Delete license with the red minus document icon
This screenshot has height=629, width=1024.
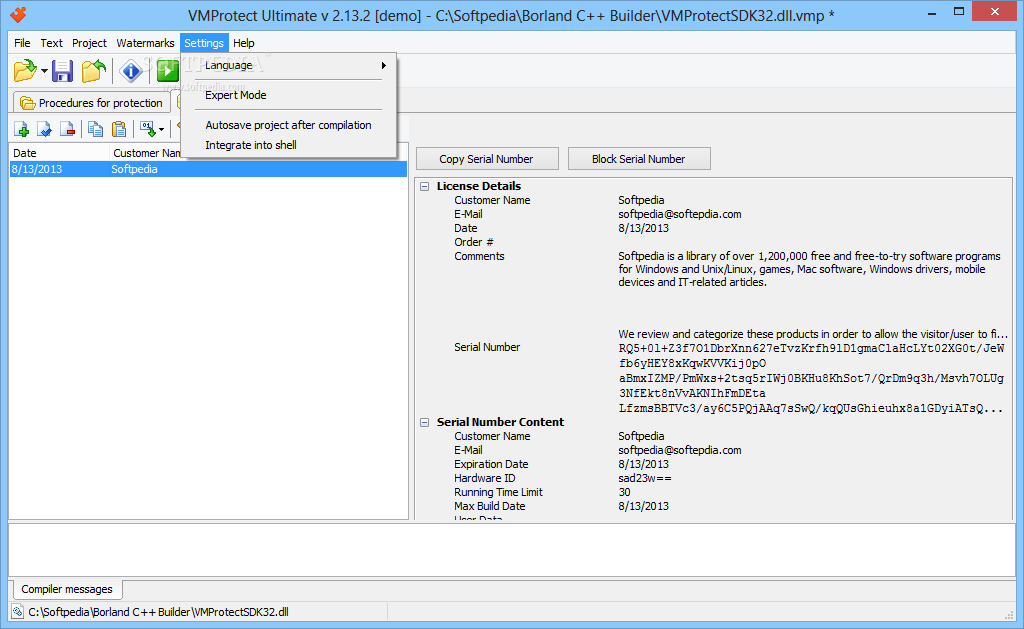tap(67, 129)
